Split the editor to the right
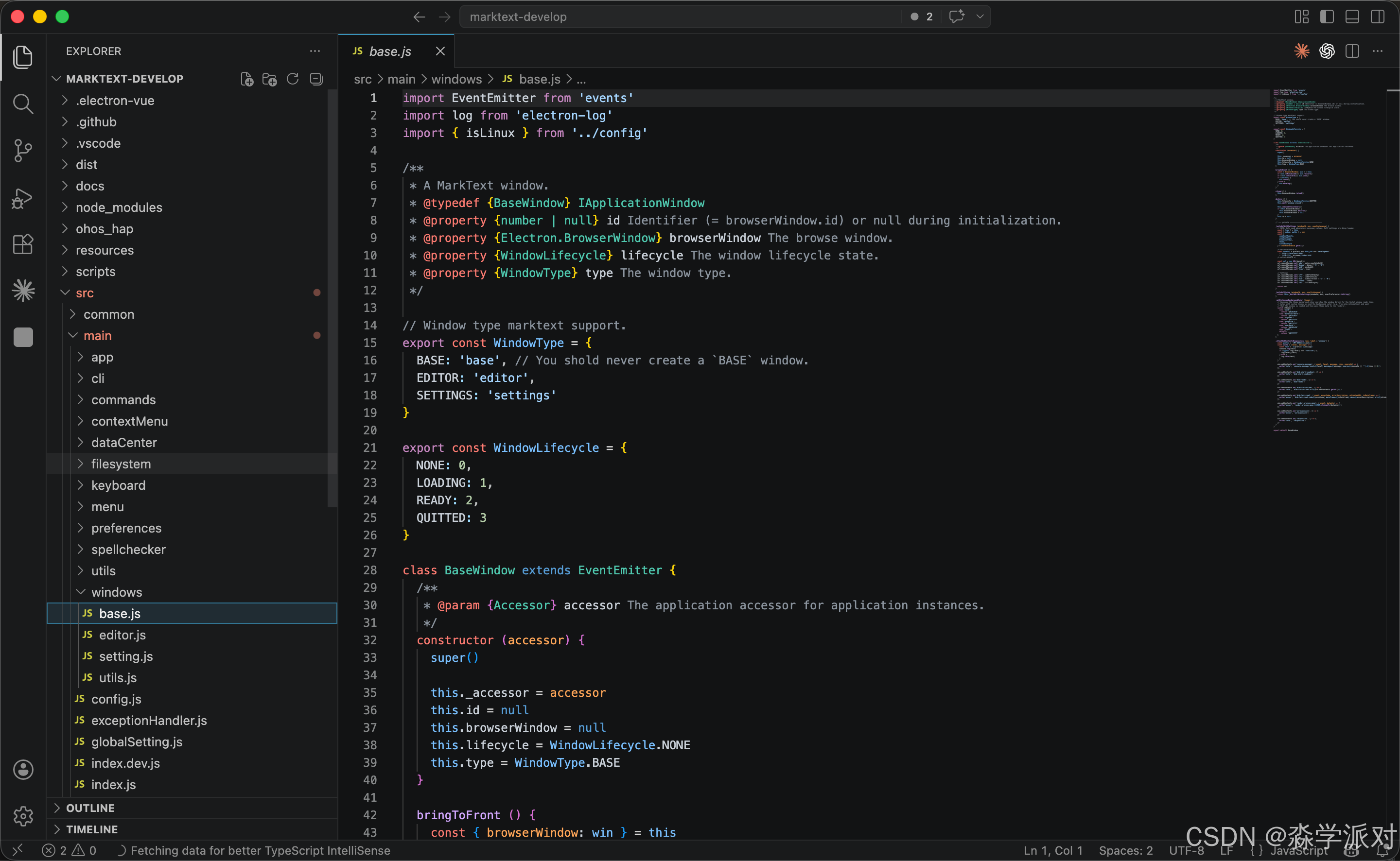 pyautogui.click(x=1352, y=51)
